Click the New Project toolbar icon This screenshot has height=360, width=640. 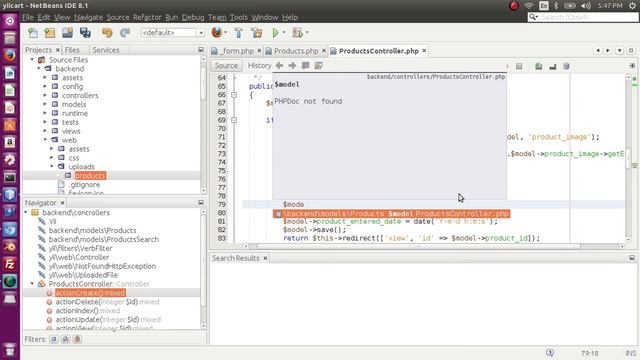click(x=50, y=33)
